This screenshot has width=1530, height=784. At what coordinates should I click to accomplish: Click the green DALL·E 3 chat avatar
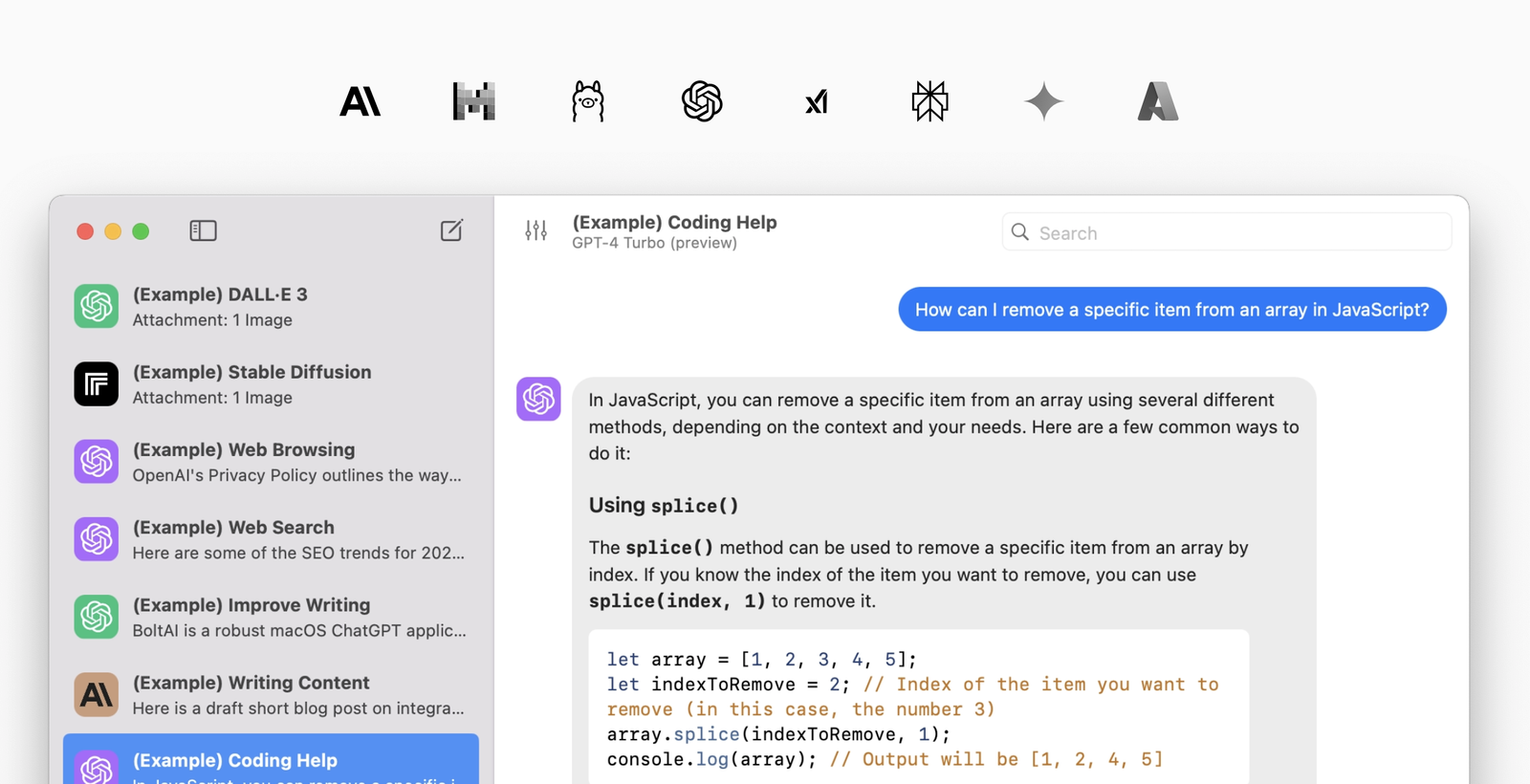[97, 306]
